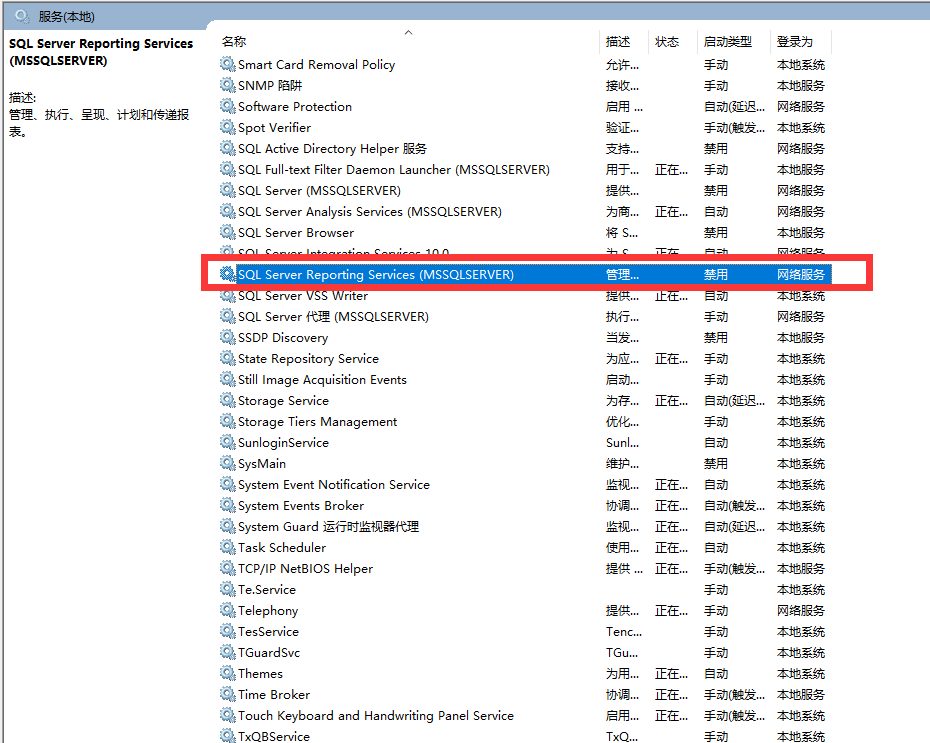The image size is (930, 743).
Task: Click 禁用 startup type of SQL Server Reporting Services
Action: [715, 275]
